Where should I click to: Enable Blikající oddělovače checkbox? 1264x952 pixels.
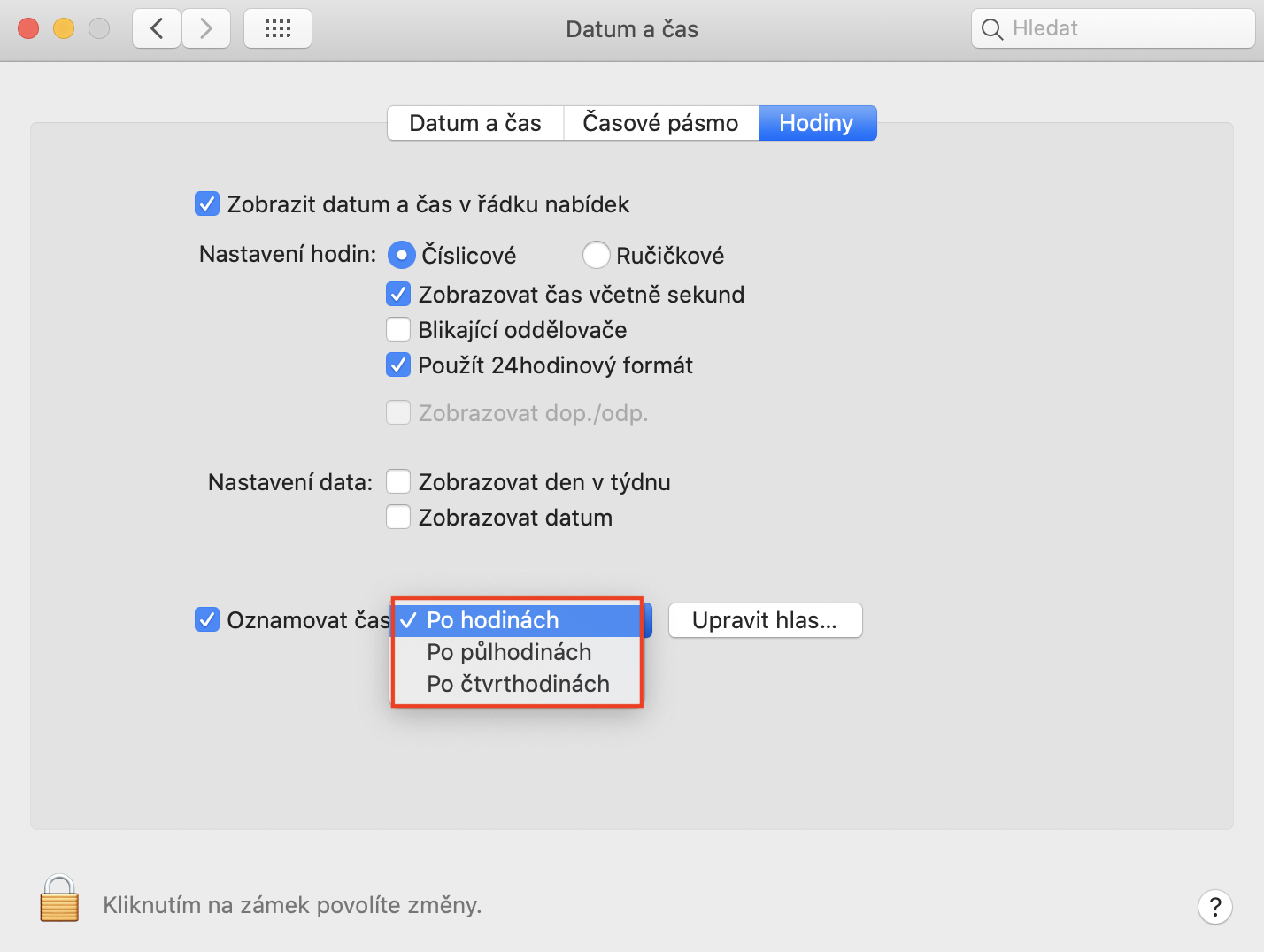(398, 329)
